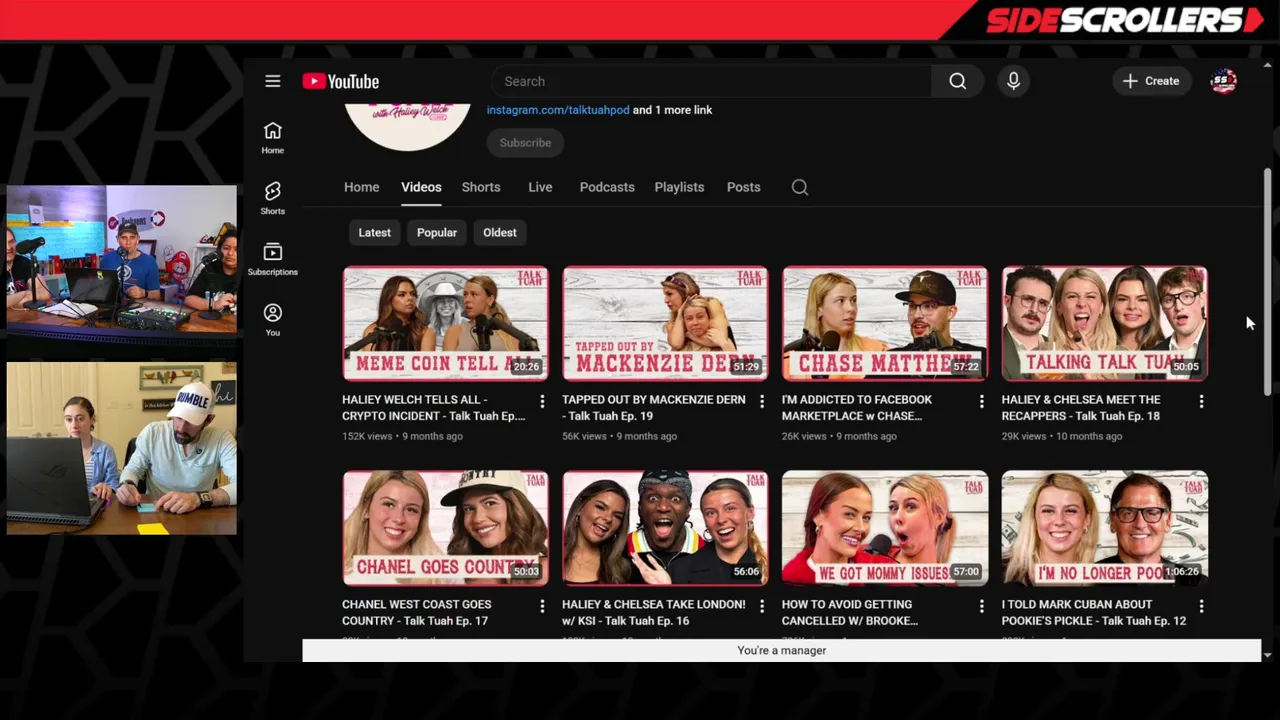Screen dimensions: 1280x720
Task: Open title 'TAPPED OUT BY MACKENZIE DERN'
Action: (653, 408)
